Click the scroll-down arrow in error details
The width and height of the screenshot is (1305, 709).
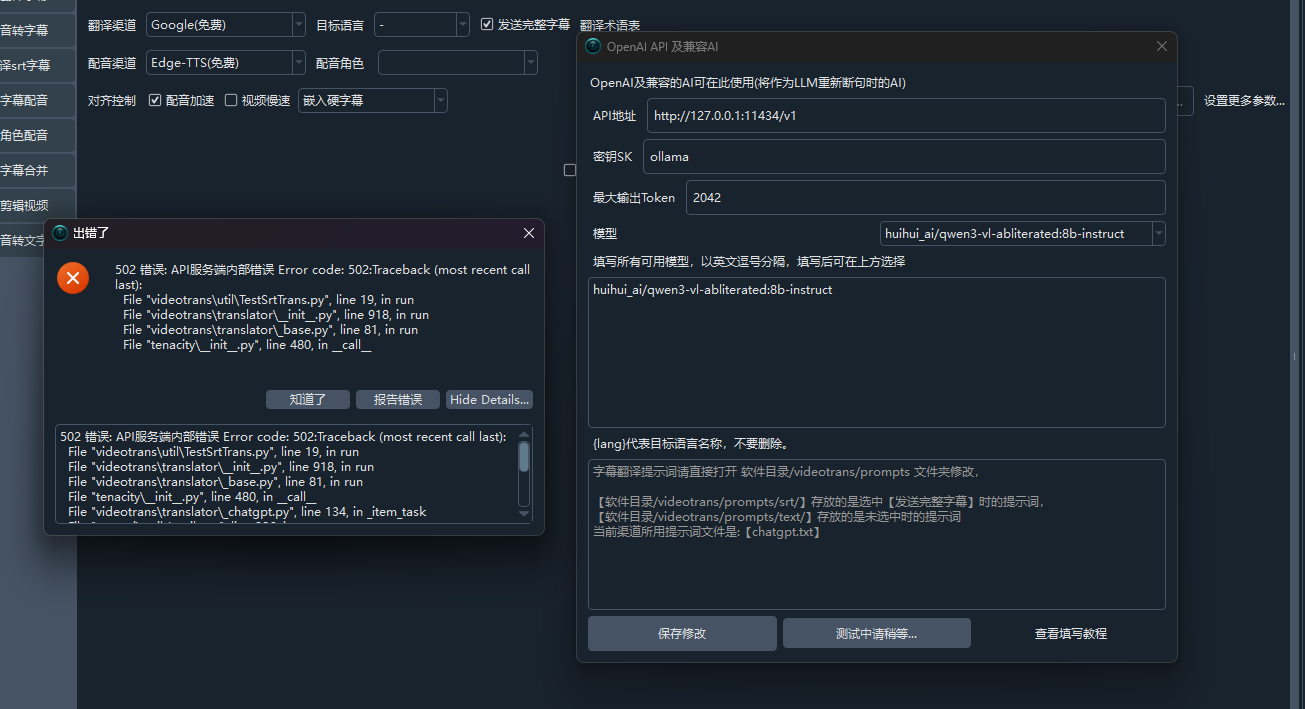pos(524,513)
